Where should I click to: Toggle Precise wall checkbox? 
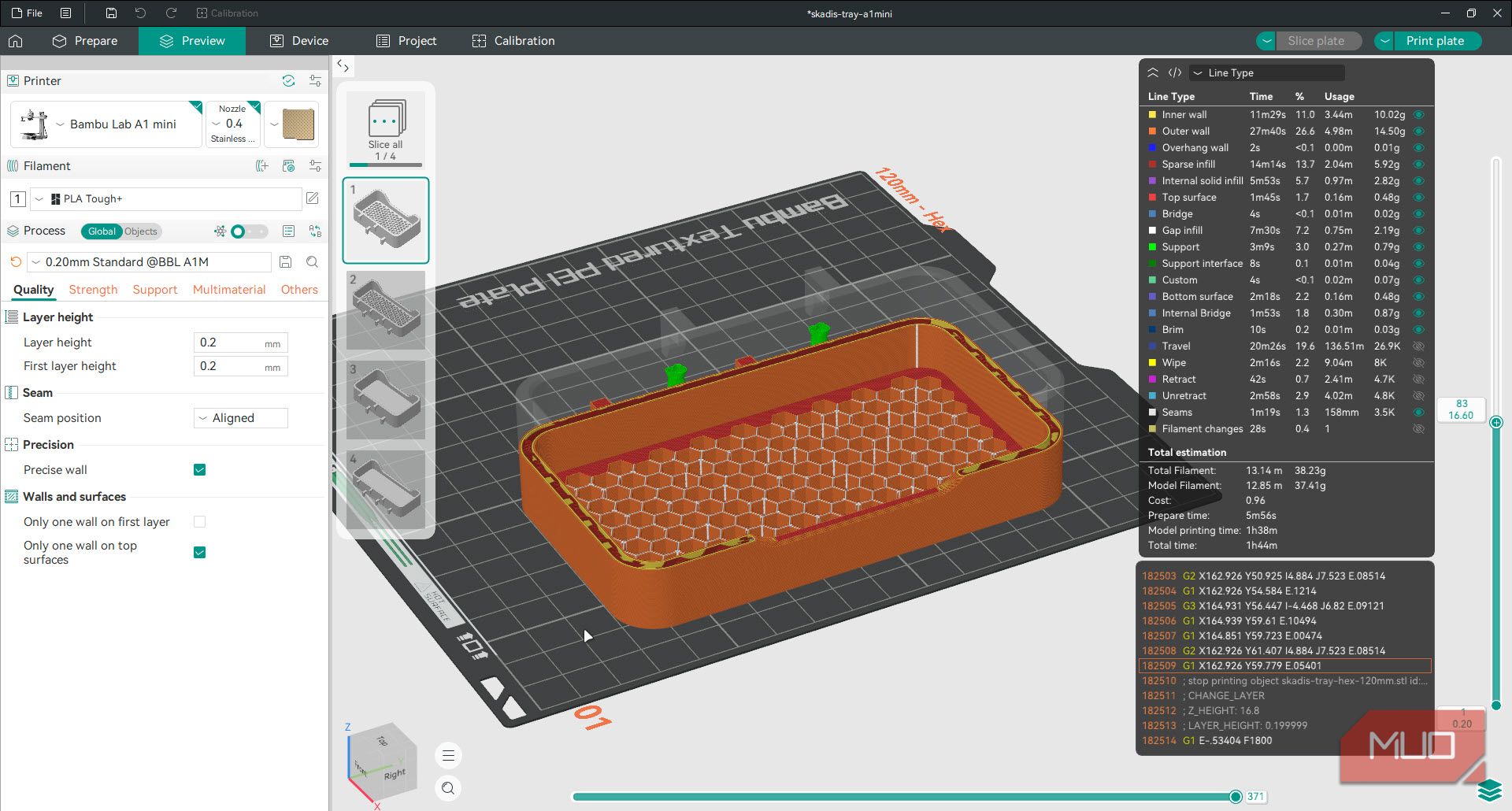click(x=200, y=470)
